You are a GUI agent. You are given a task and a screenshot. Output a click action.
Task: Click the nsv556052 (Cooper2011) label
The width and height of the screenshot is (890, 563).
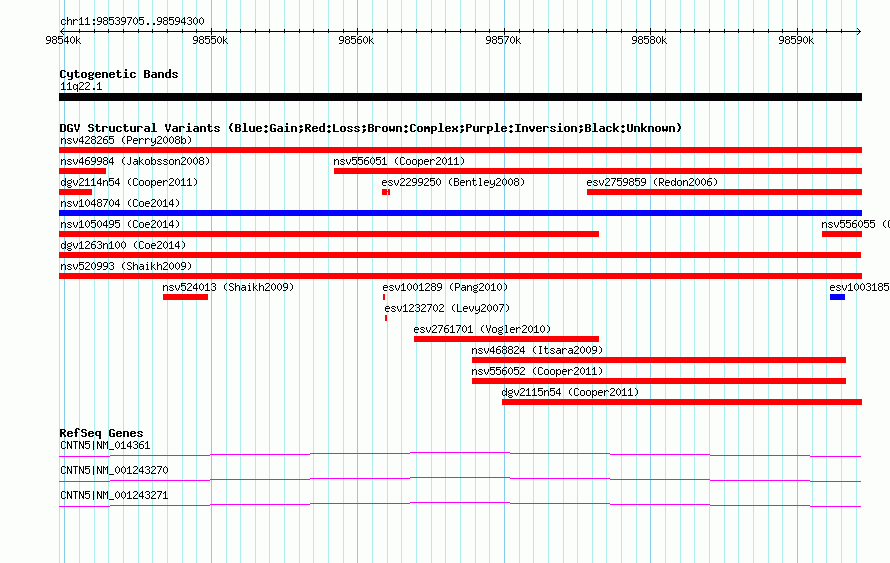pos(537,371)
